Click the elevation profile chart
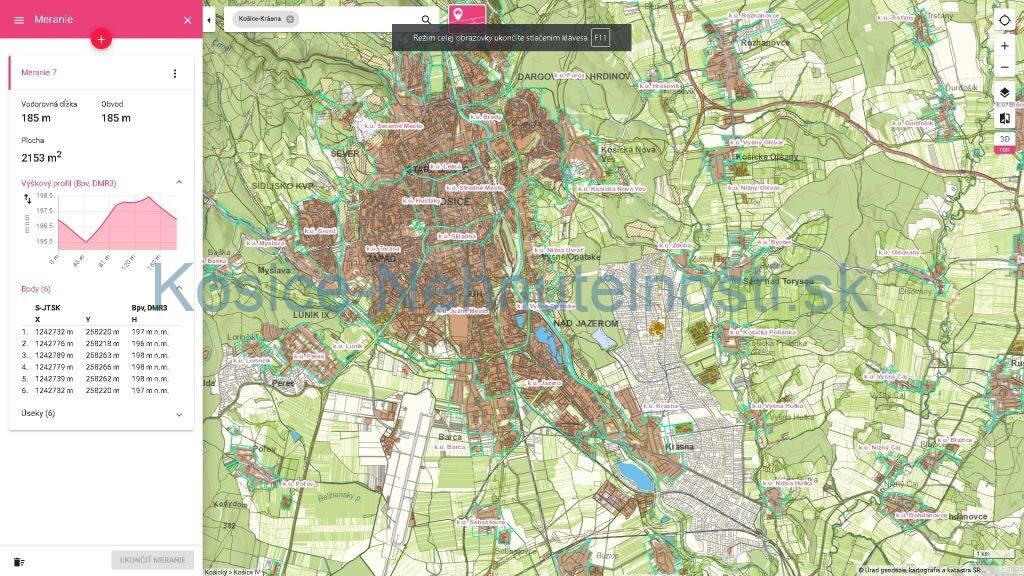The image size is (1024, 576). 118,222
